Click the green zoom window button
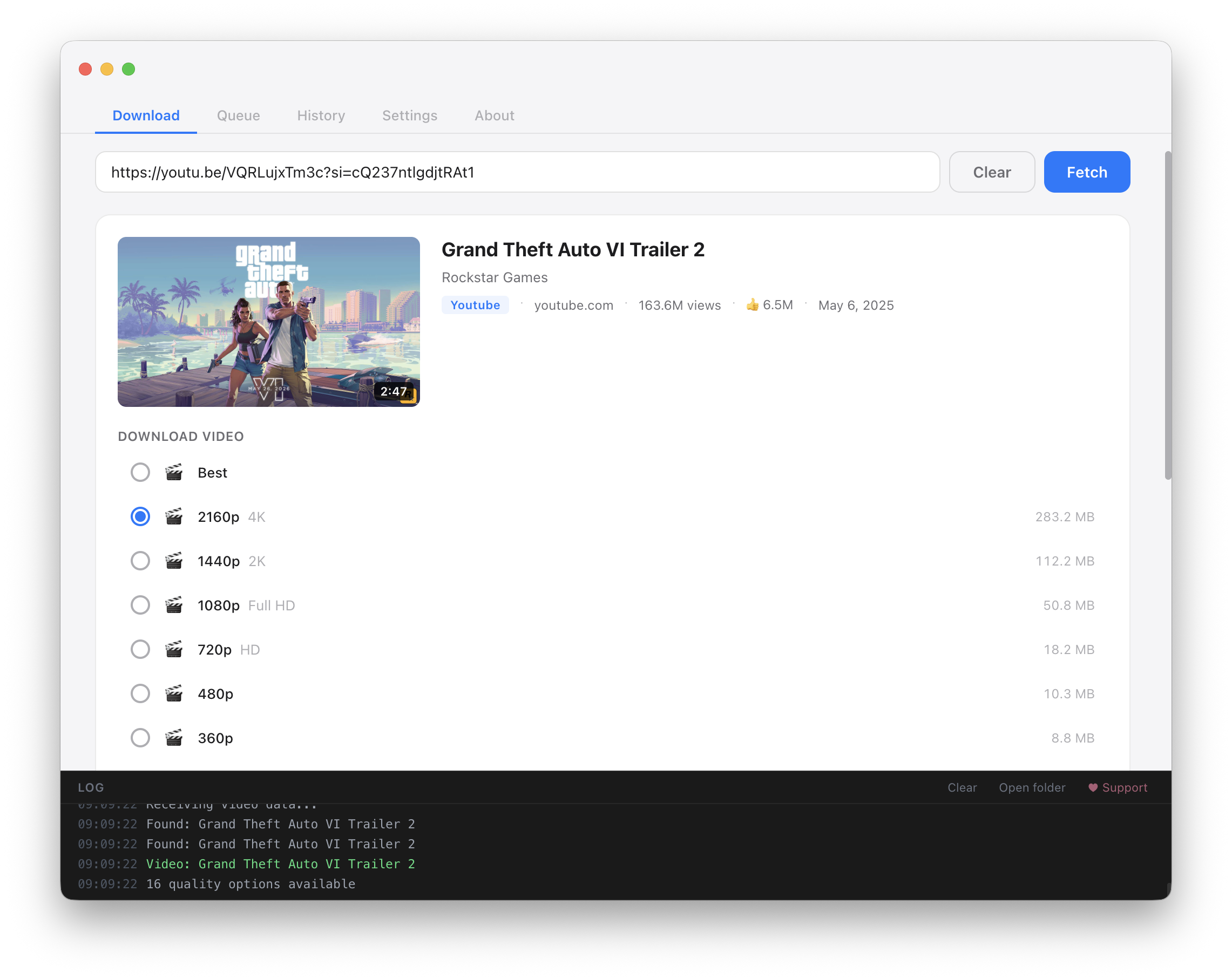This screenshot has height=980, width=1232. pos(128,69)
